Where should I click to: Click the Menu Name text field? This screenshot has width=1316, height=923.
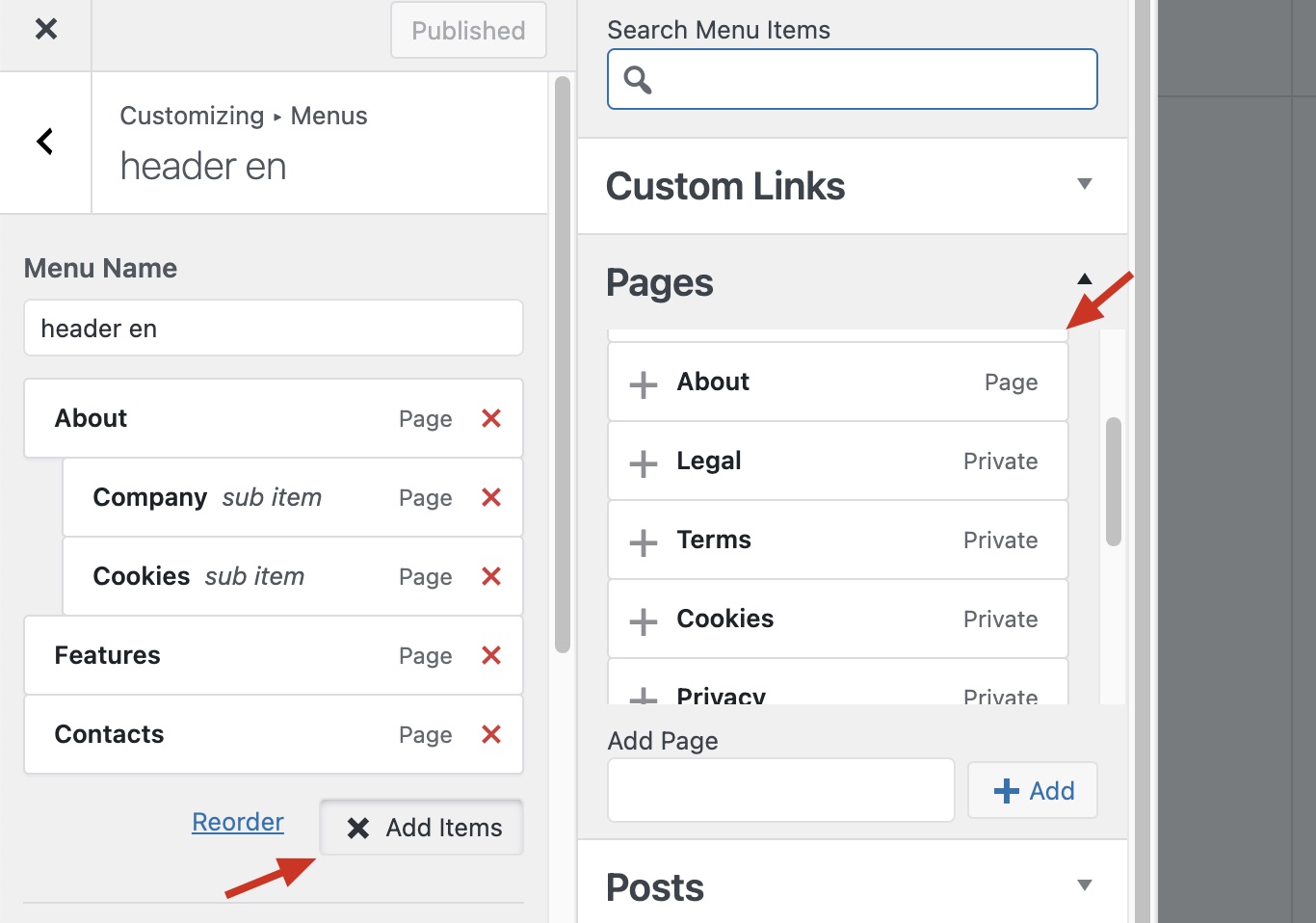[x=274, y=329]
